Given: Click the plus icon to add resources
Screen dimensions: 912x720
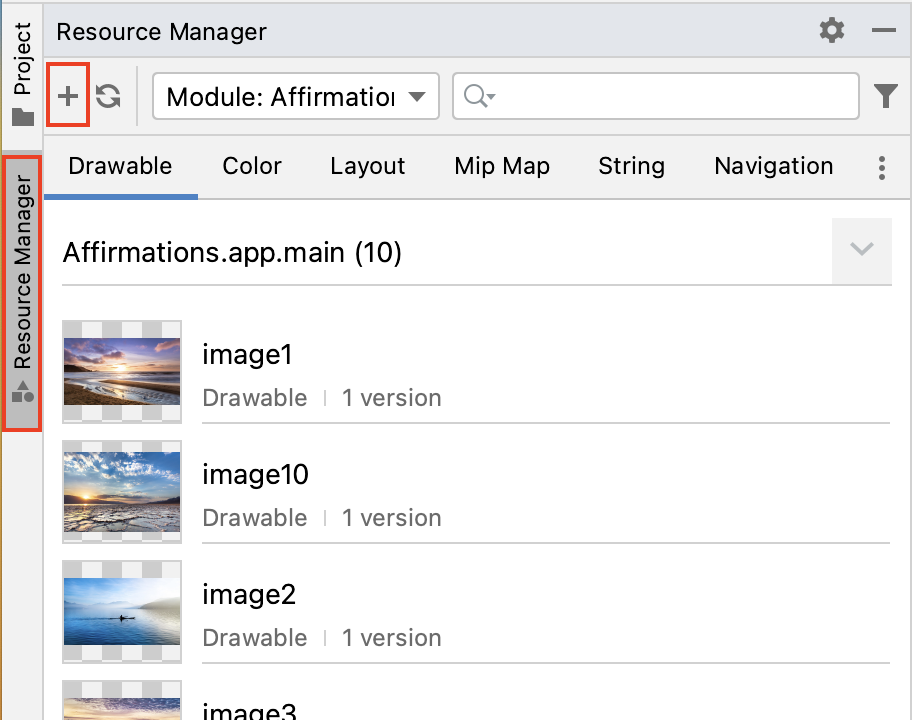Looking at the screenshot, I should point(68,96).
